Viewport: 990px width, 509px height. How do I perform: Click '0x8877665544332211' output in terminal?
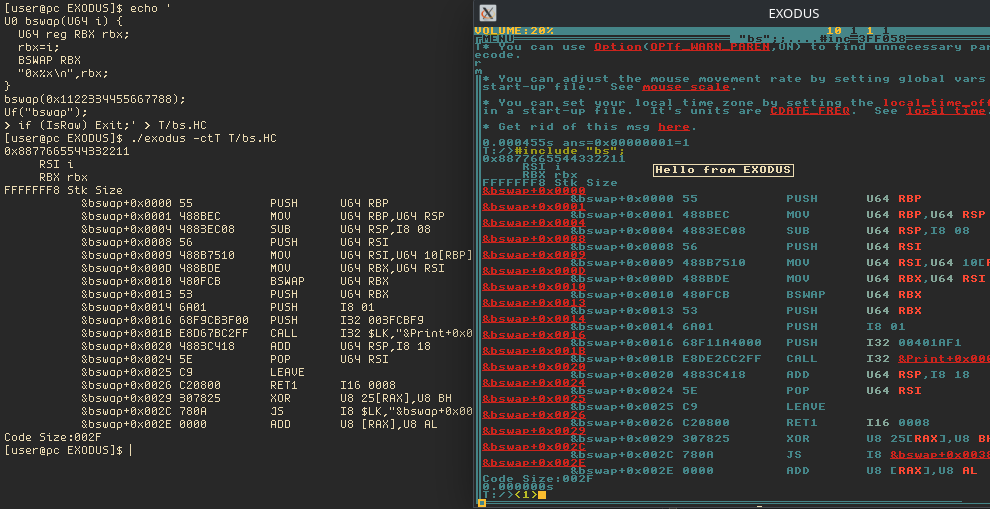point(67,152)
